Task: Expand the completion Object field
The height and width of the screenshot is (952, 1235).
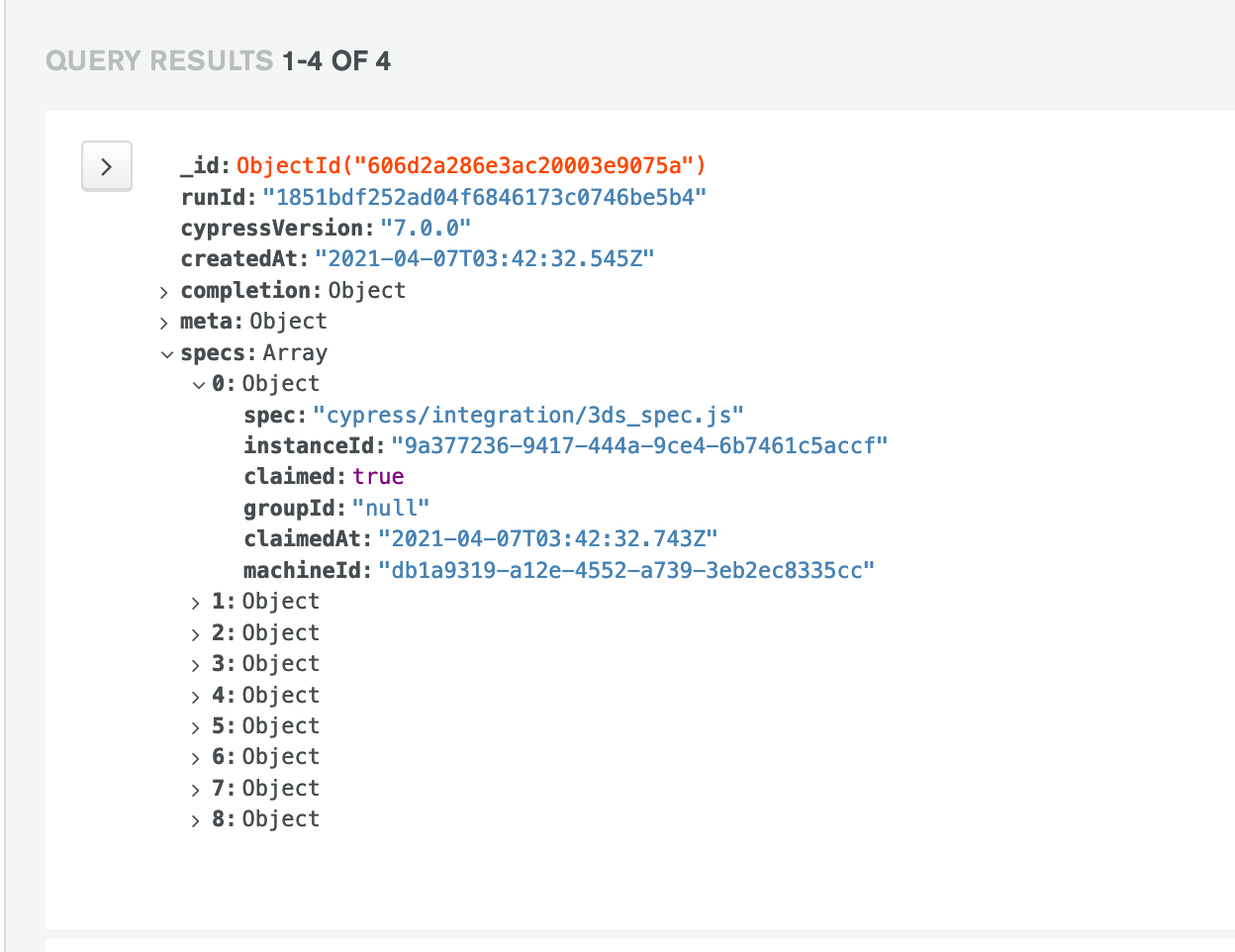Action: pos(164,292)
